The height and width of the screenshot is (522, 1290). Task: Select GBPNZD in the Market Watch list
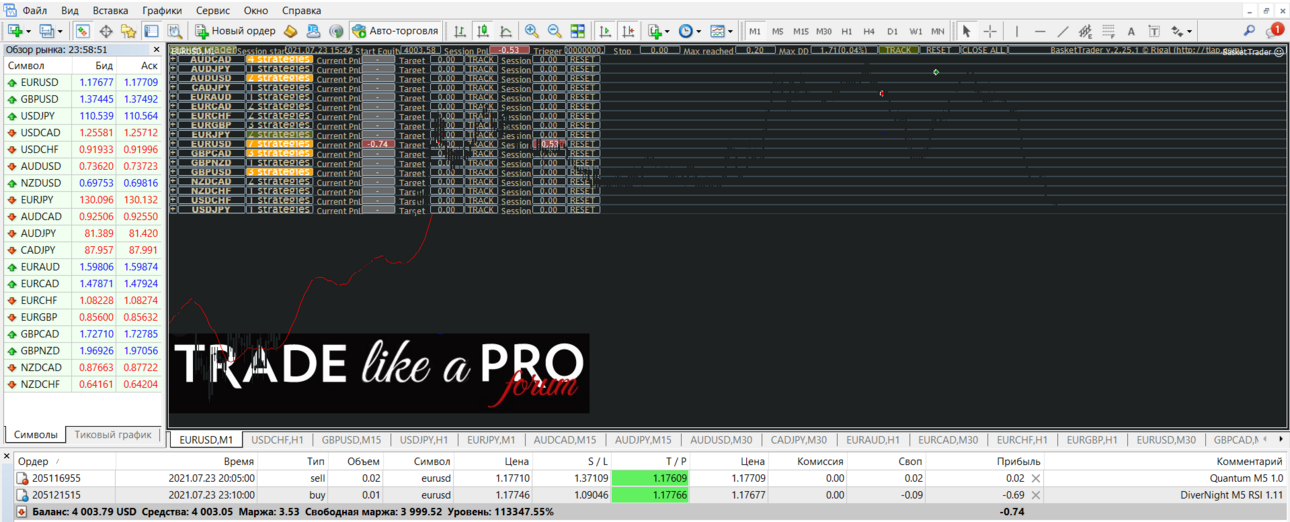point(82,351)
